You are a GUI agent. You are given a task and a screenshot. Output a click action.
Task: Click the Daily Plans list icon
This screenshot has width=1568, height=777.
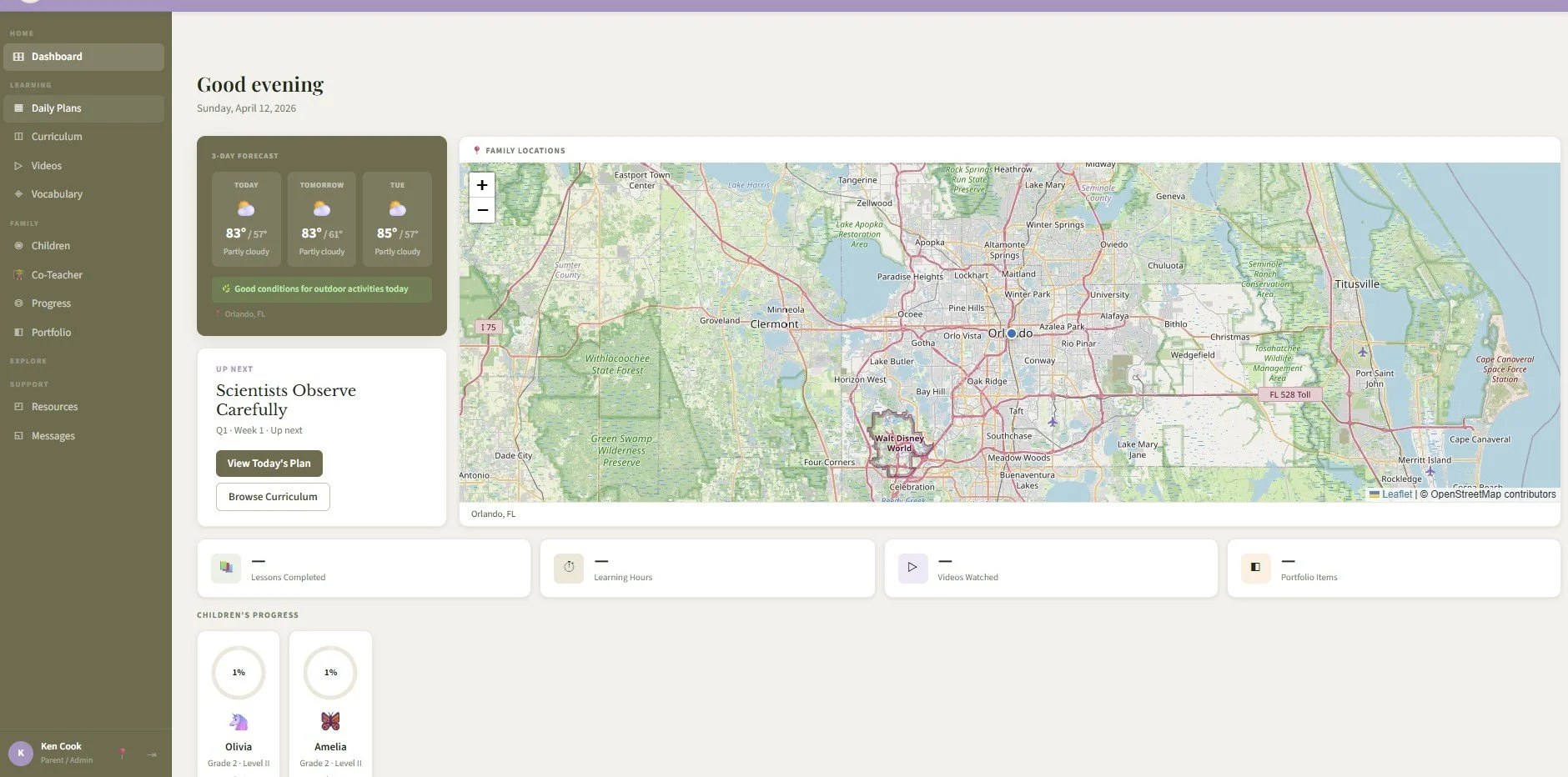click(18, 108)
